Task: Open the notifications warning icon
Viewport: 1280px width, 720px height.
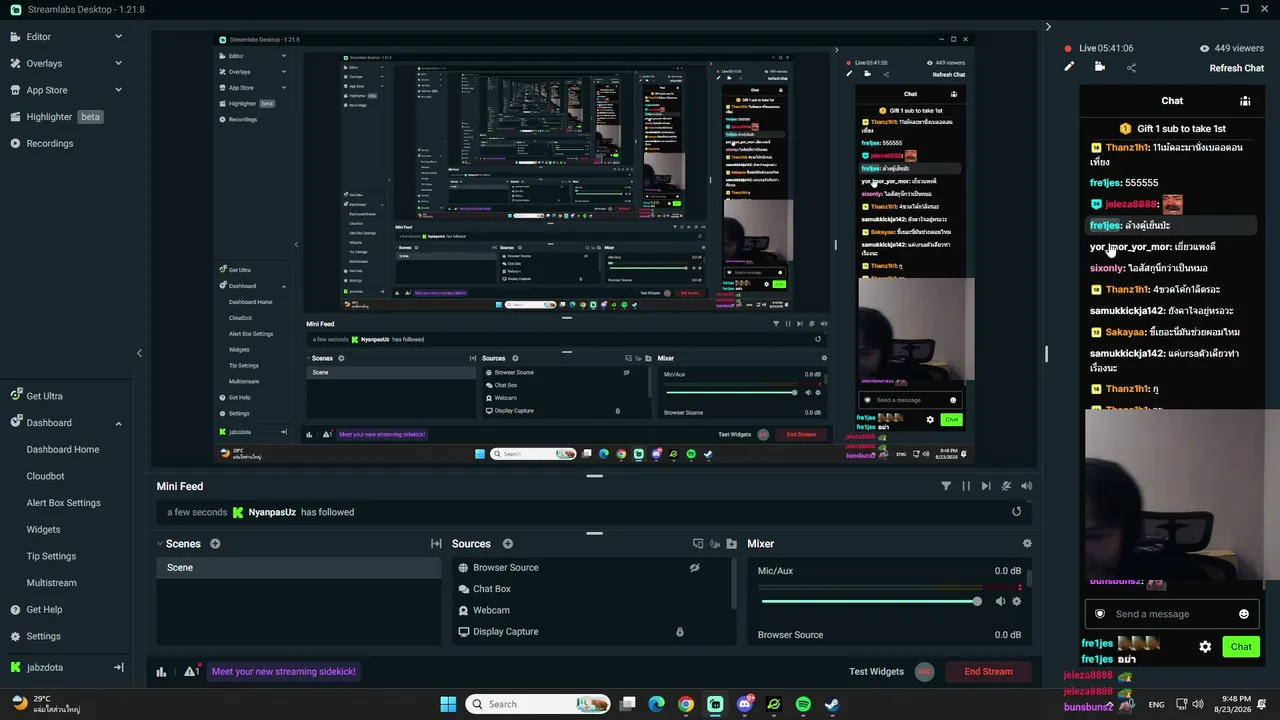Action: [190, 671]
